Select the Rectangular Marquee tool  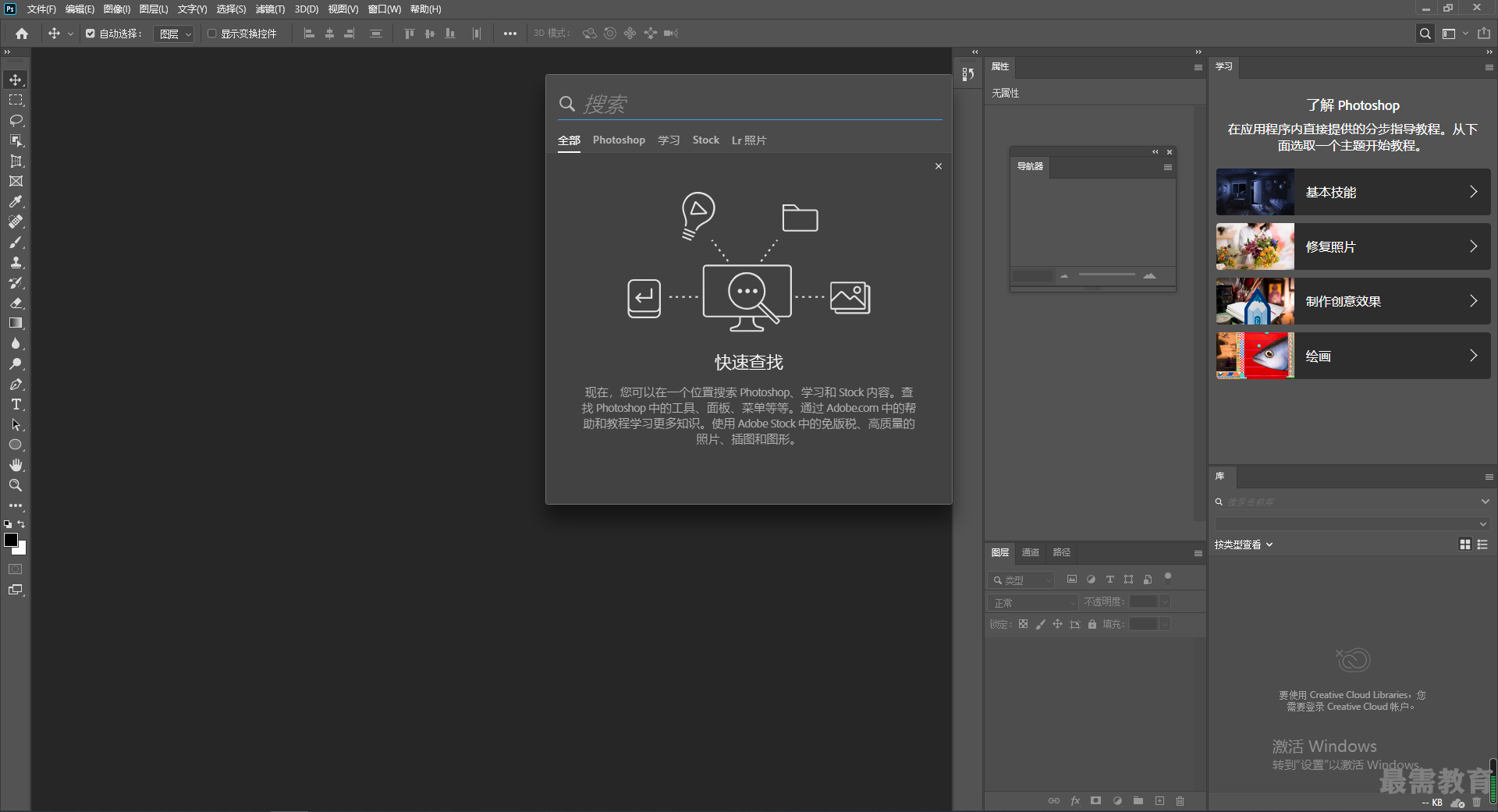(x=16, y=100)
